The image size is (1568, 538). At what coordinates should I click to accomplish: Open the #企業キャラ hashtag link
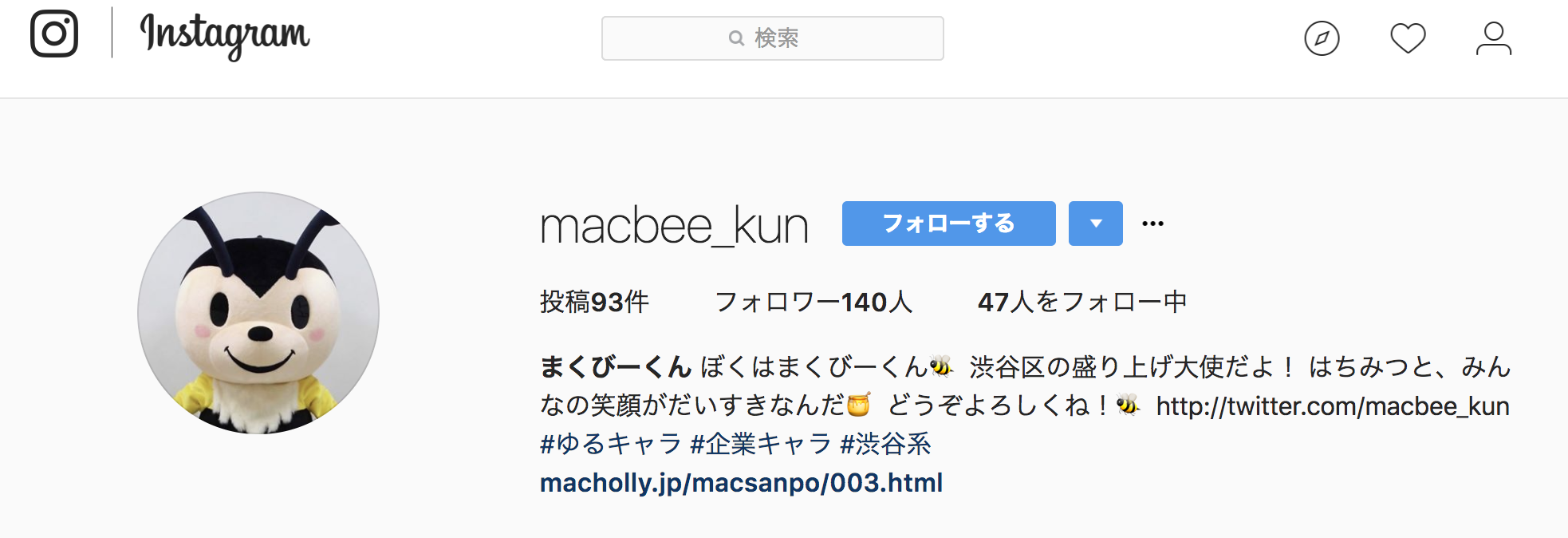(x=761, y=444)
